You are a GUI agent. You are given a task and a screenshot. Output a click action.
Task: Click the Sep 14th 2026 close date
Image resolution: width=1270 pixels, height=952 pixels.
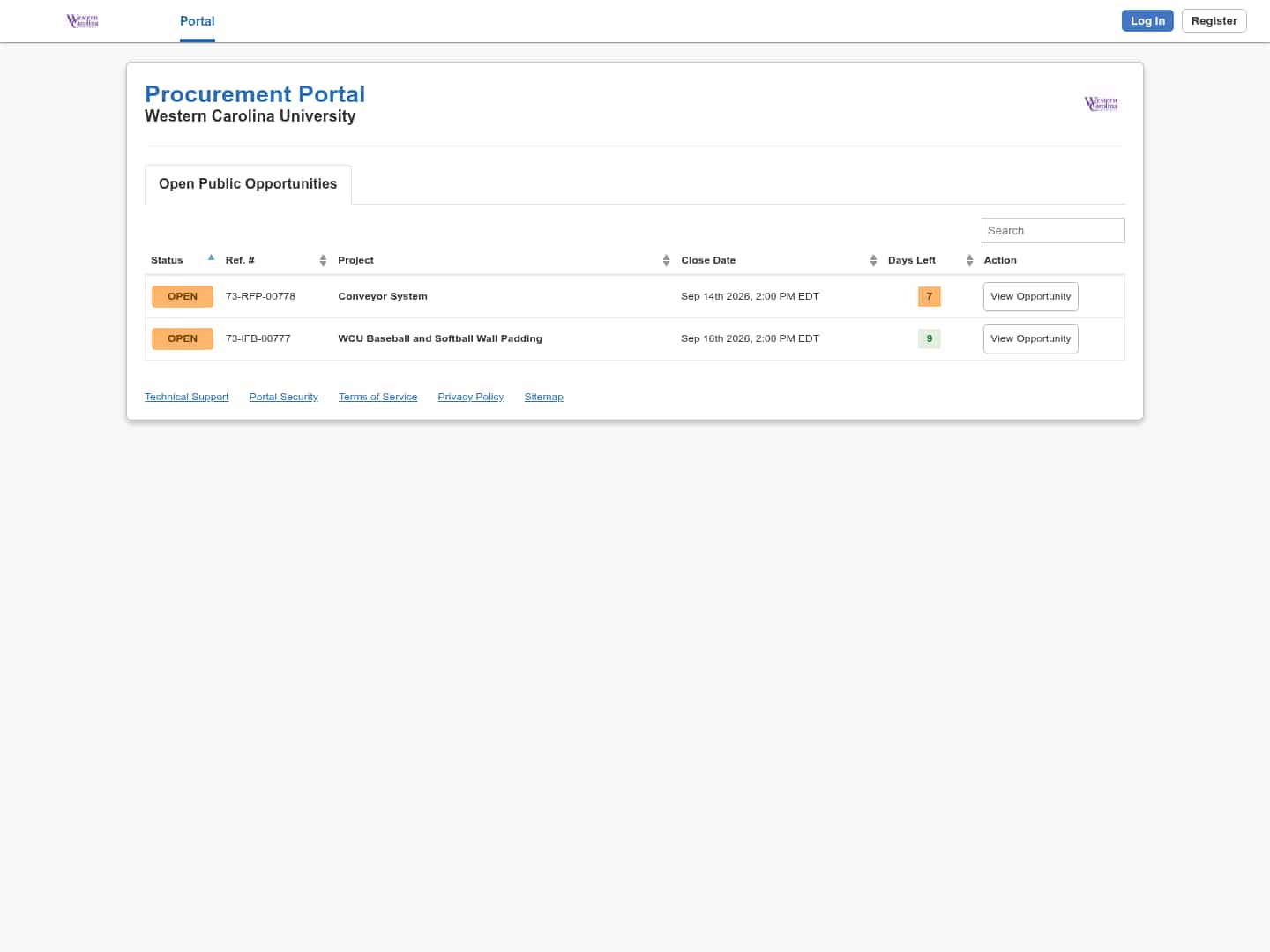750,297
